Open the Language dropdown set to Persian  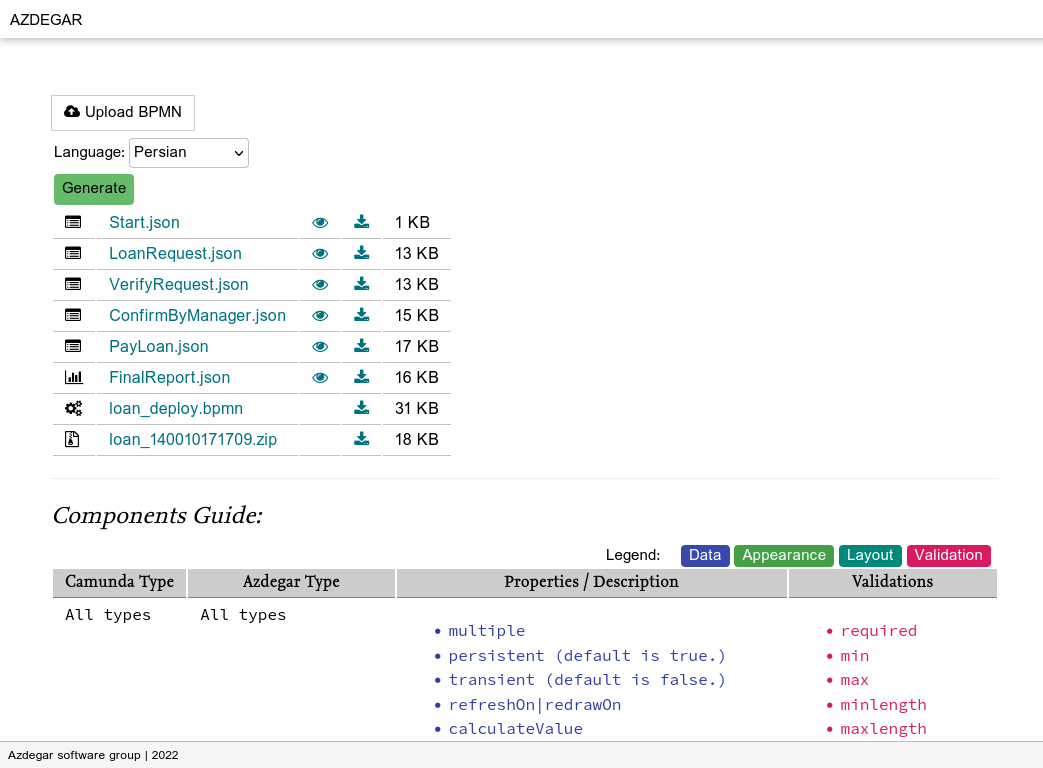189,153
